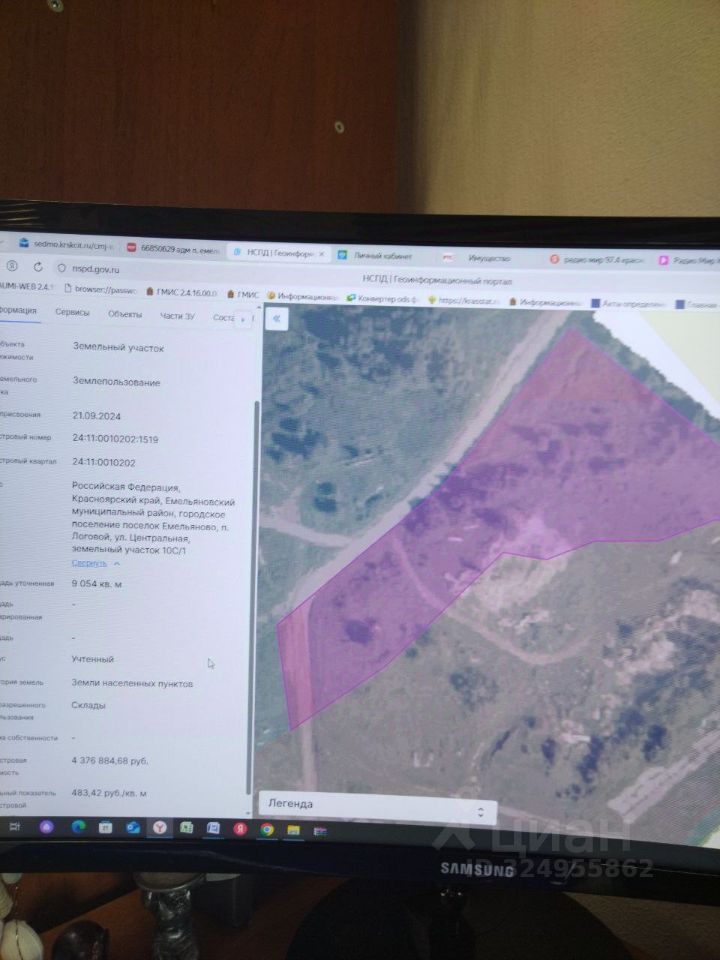Open Outlook from the taskbar

click(133, 828)
